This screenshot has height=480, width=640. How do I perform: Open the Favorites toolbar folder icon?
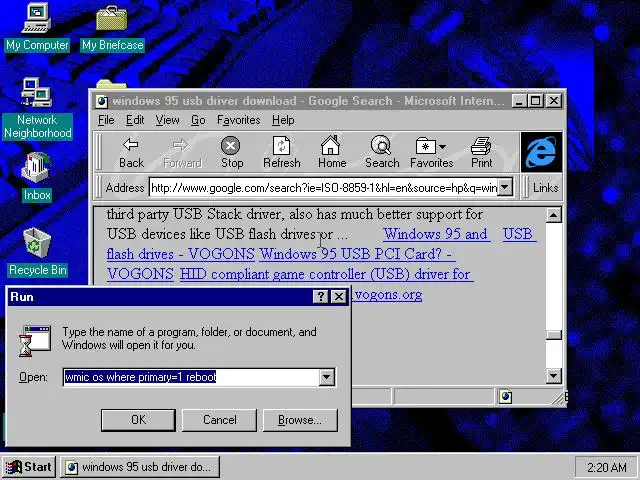[x=425, y=146]
